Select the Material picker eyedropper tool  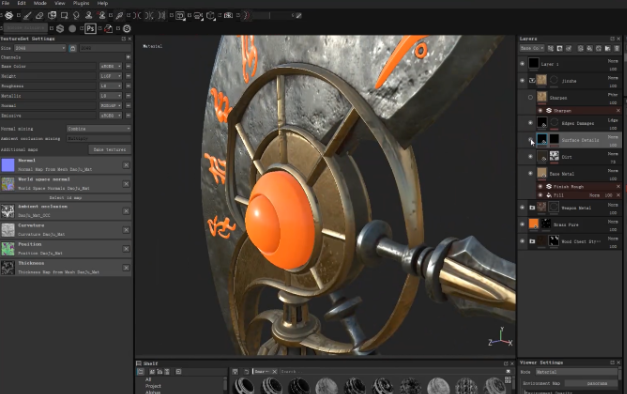click(119, 16)
